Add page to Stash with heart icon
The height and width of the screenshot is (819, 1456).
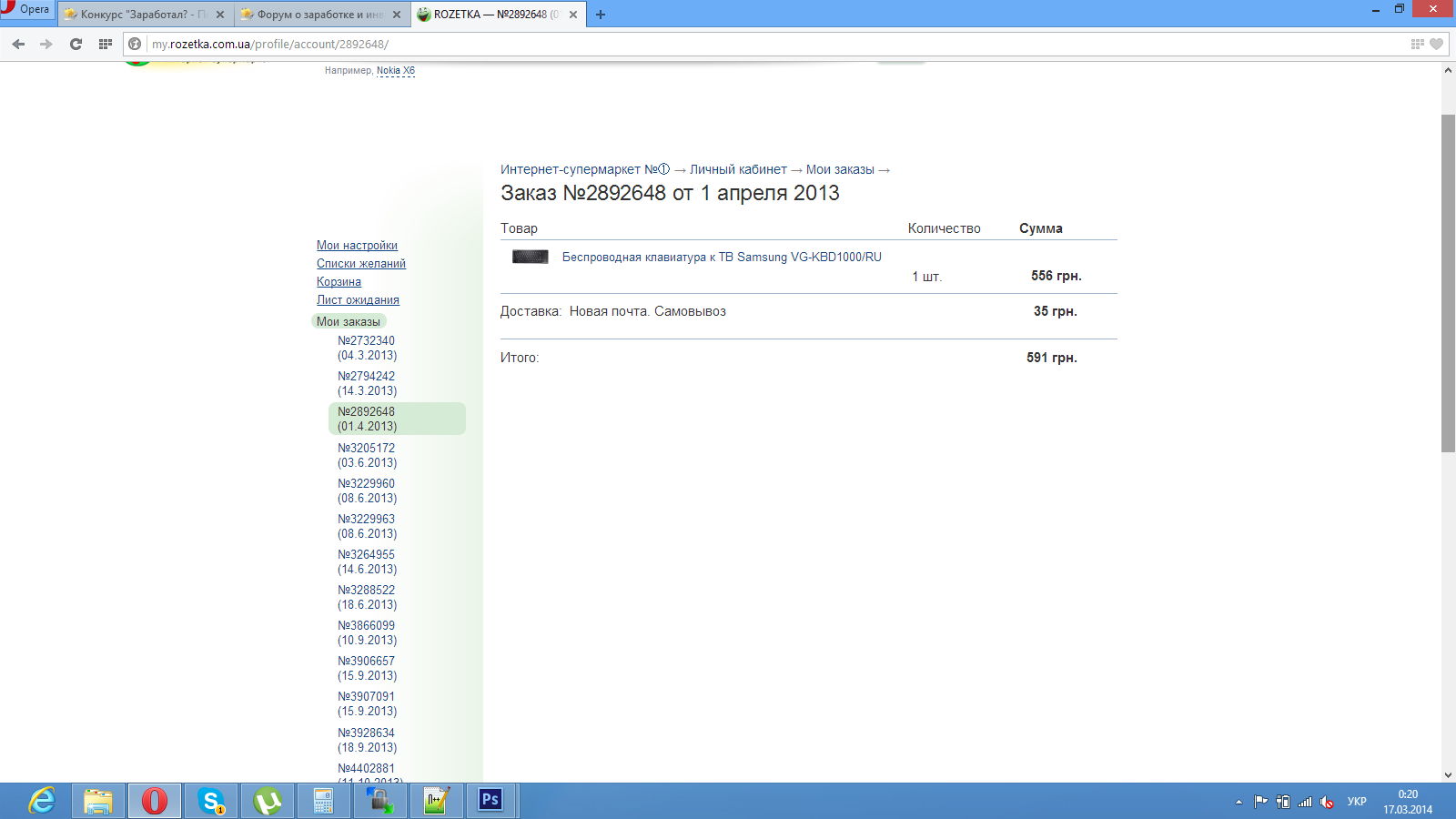point(1436,44)
